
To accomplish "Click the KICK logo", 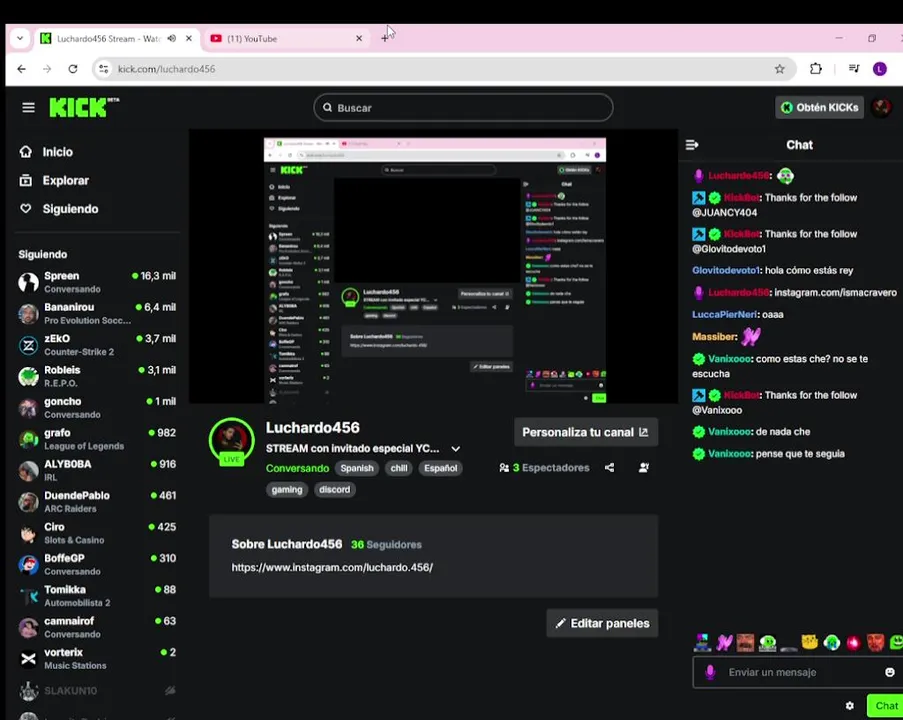I will [84, 107].
